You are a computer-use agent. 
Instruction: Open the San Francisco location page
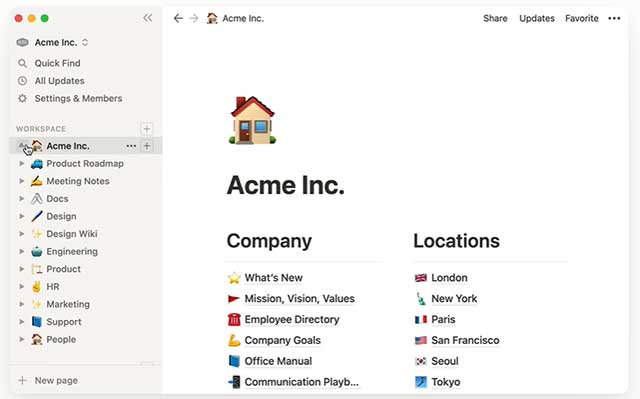click(x=465, y=340)
